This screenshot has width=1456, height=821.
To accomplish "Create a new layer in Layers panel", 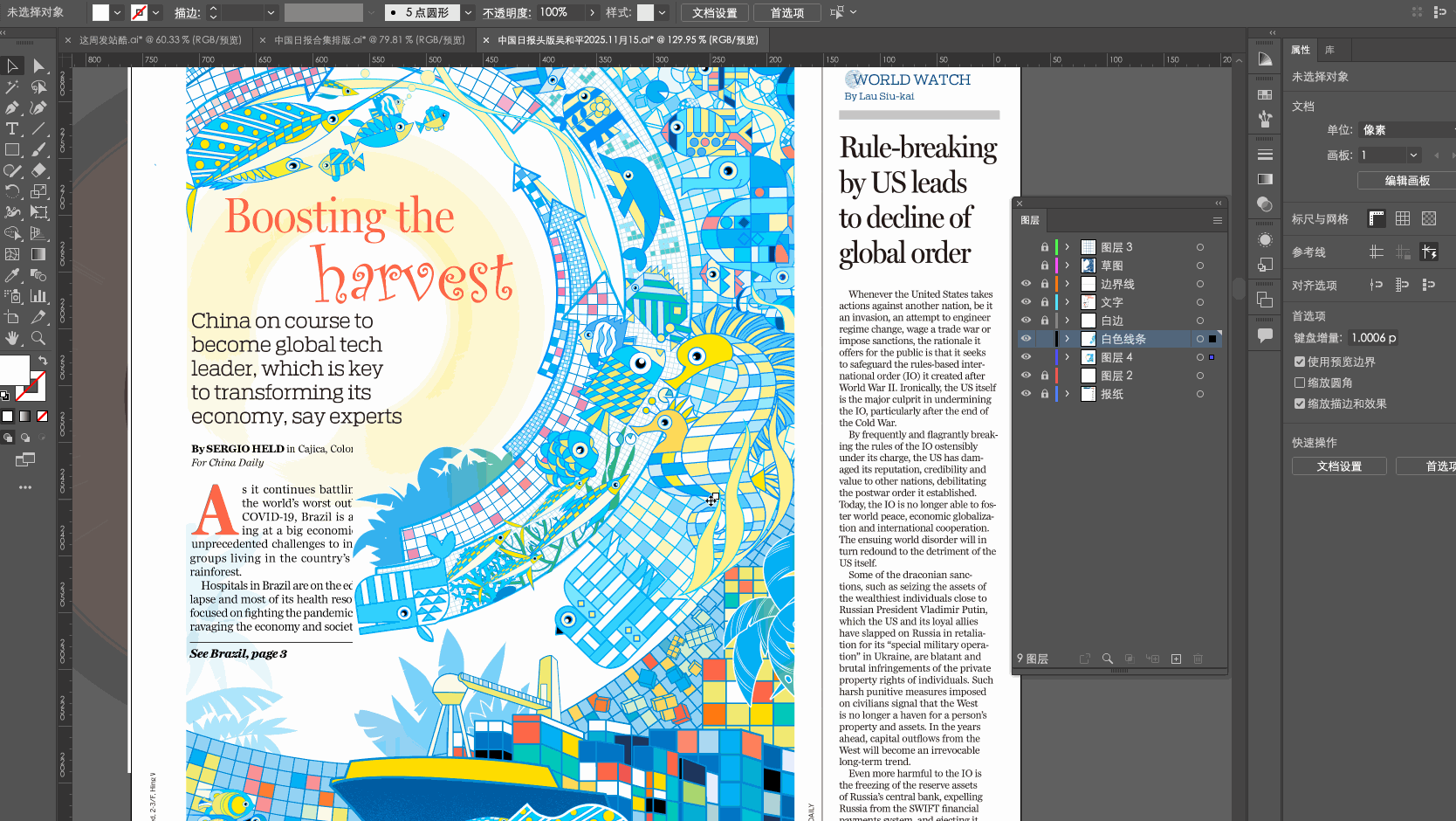I will 1176,659.
